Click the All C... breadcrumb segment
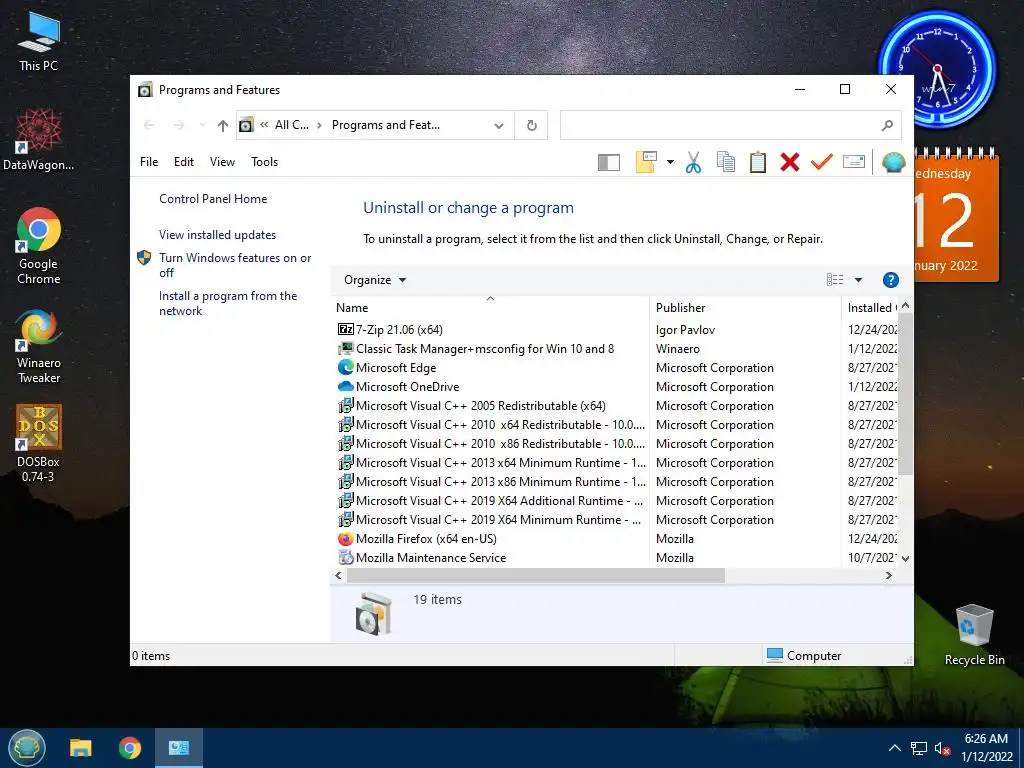This screenshot has width=1024, height=768. tap(292, 125)
